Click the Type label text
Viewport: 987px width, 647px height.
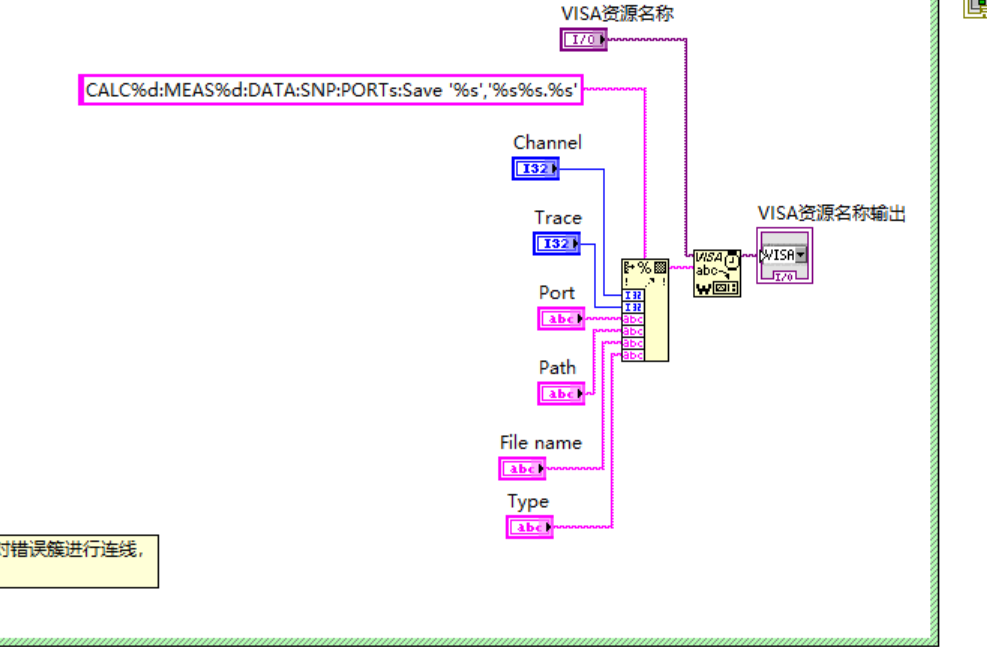pos(528,502)
